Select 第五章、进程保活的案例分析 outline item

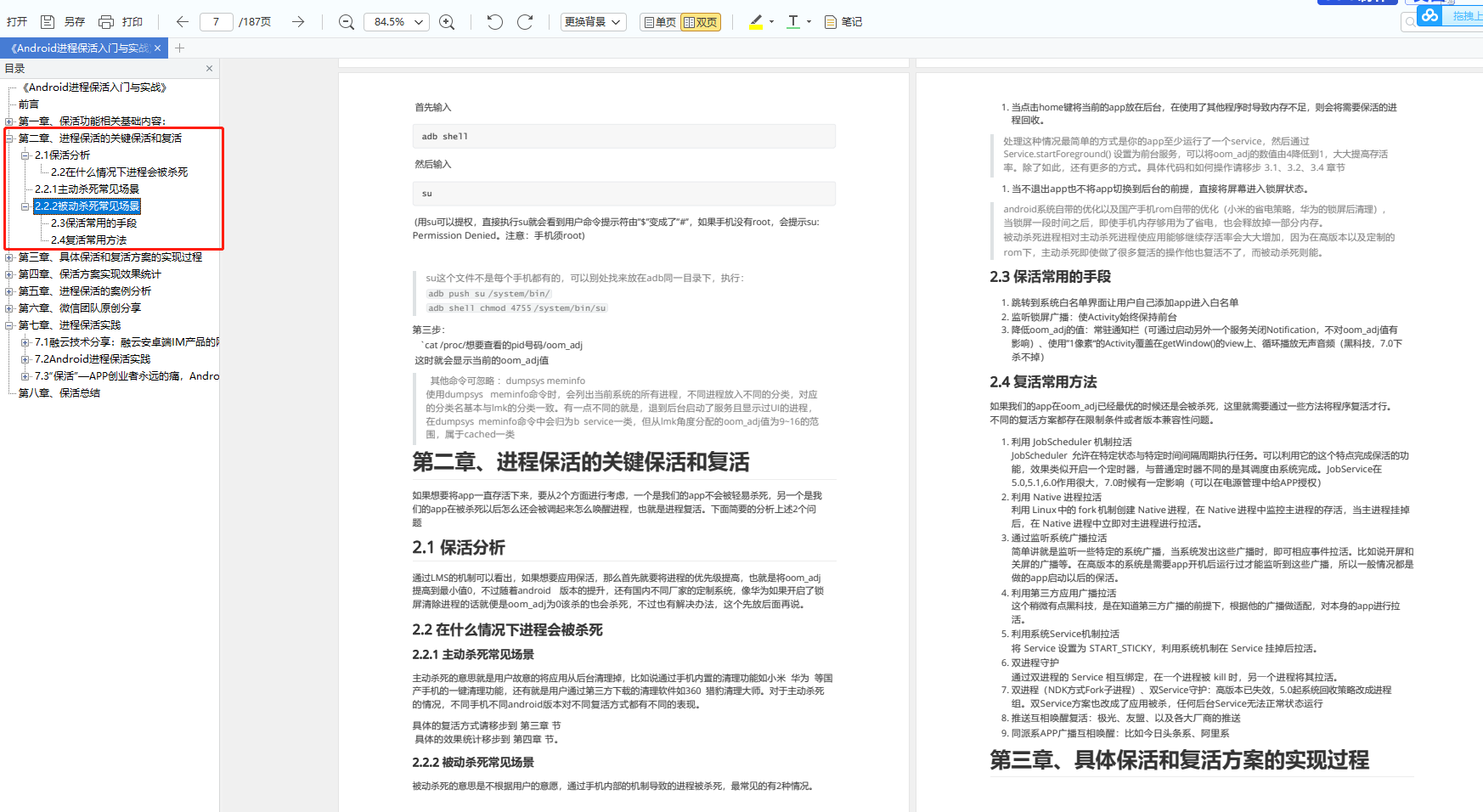[x=85, y=291]
